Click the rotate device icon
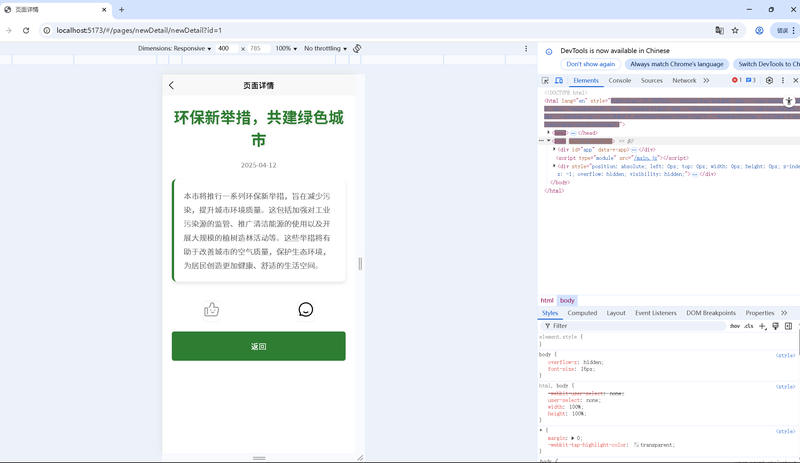Viewport: 800px width, 463px height. [357, 48]
